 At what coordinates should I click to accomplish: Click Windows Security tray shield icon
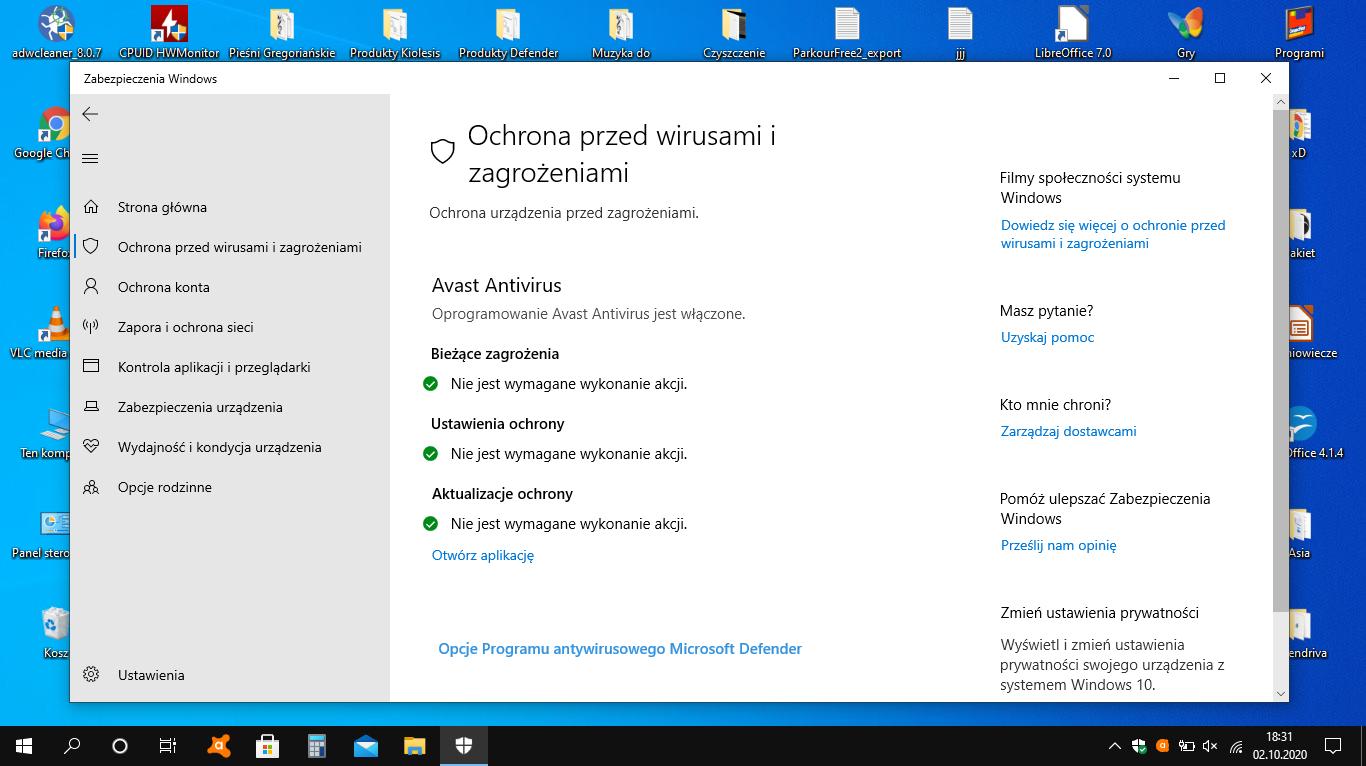(1139, 746)
